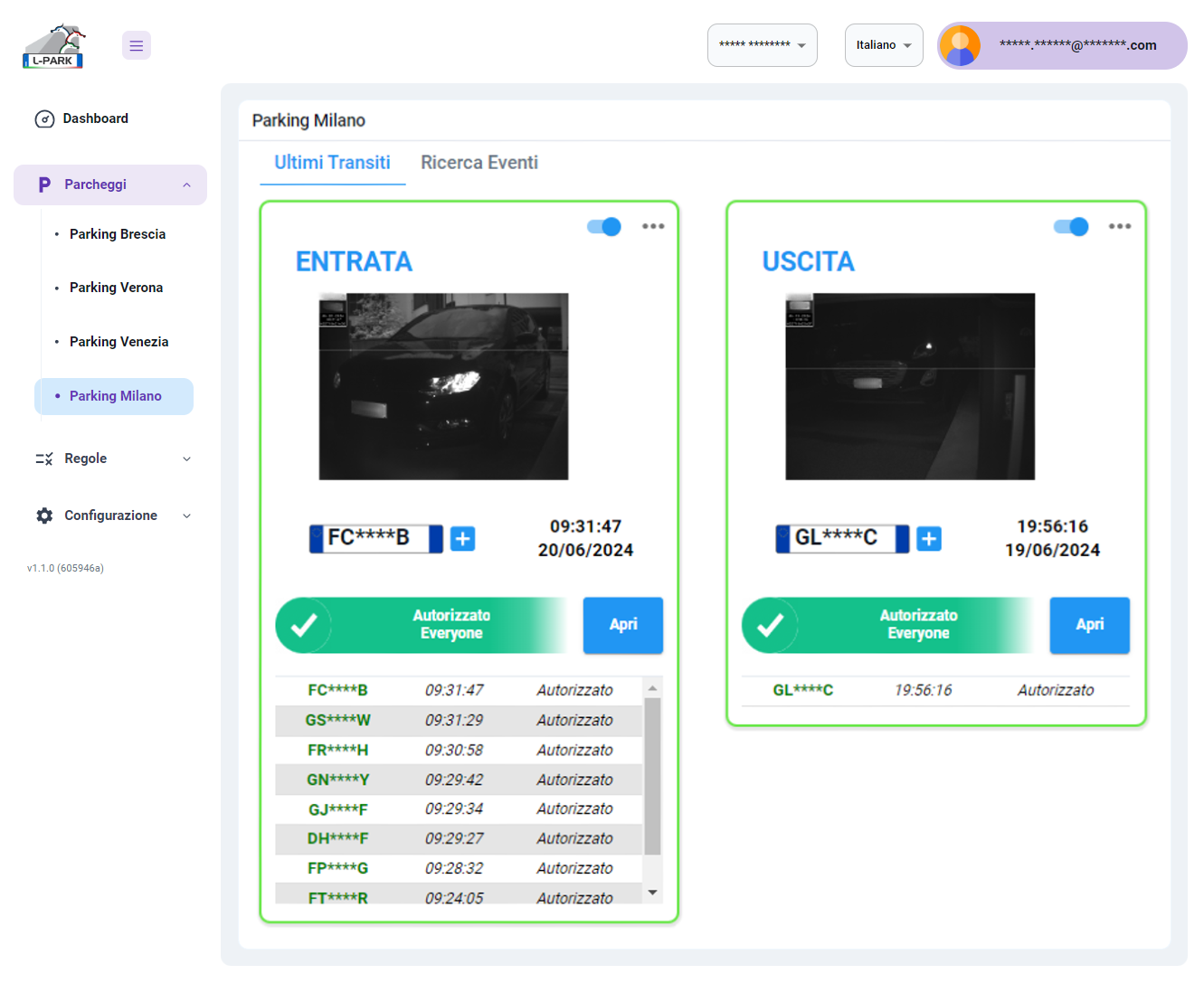Click the ENTRATA timestamp 09:31:47 20/06/2024
Image resolution: width=1204 pixels, height=993 pixels.
tap(585, 538)
